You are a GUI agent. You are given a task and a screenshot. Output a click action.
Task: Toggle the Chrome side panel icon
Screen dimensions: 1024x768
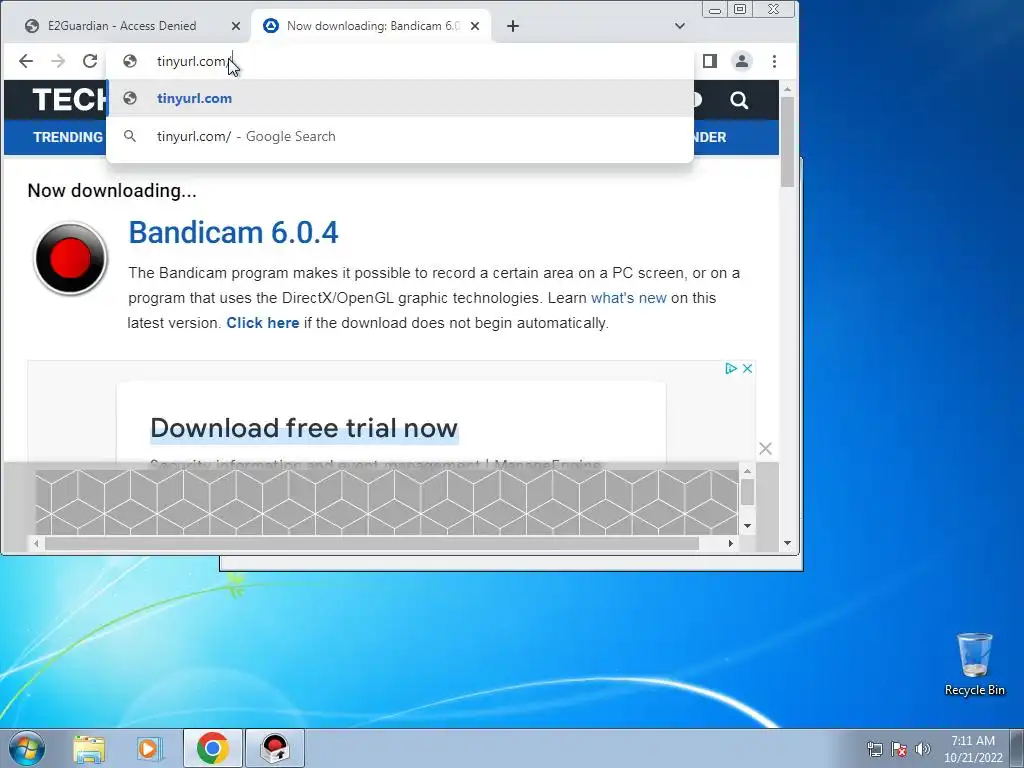pos(710,61)
